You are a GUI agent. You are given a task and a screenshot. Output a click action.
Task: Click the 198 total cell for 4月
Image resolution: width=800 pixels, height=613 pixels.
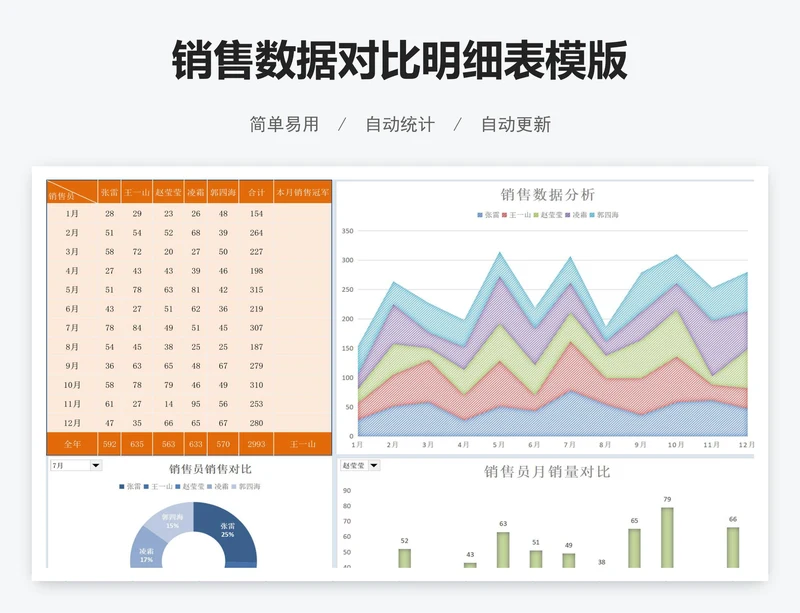coord(256,271)
